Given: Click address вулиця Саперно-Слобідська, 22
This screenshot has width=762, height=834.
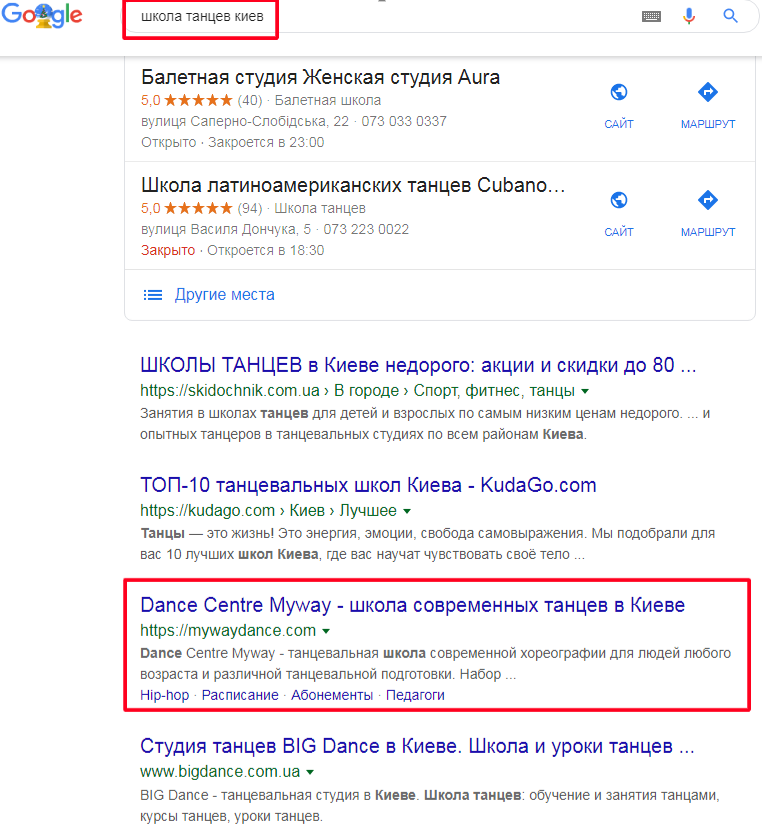Looking at the screenshot, I should (x=245, y=121).
